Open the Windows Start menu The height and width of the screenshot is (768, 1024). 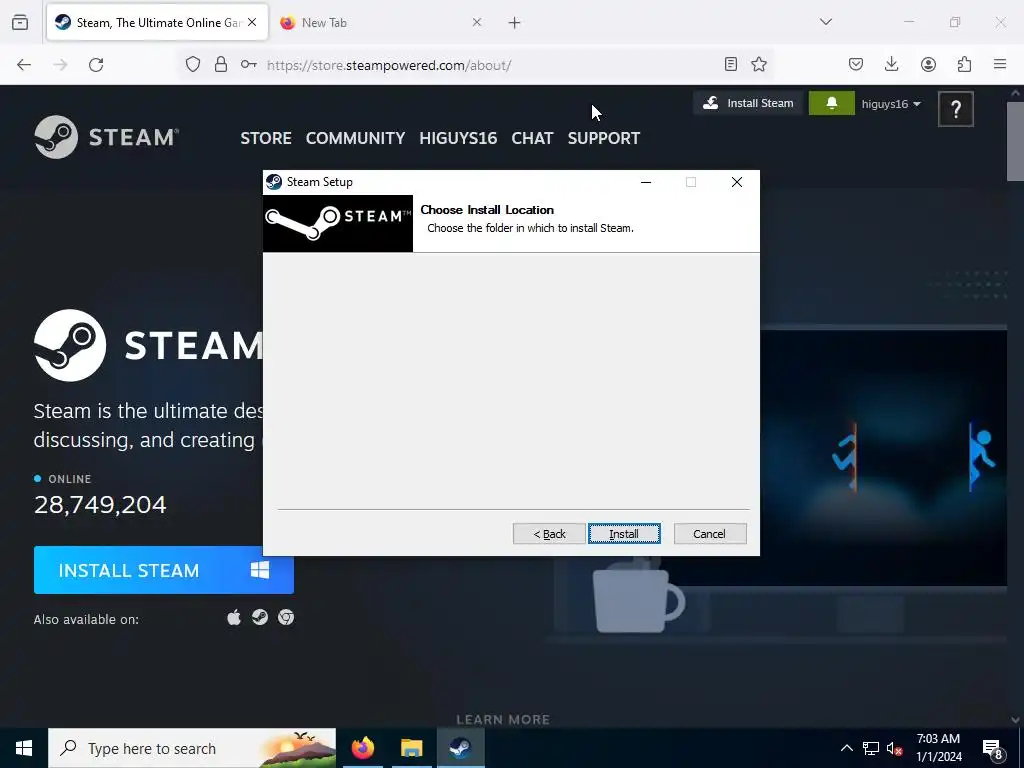point(24,748)
